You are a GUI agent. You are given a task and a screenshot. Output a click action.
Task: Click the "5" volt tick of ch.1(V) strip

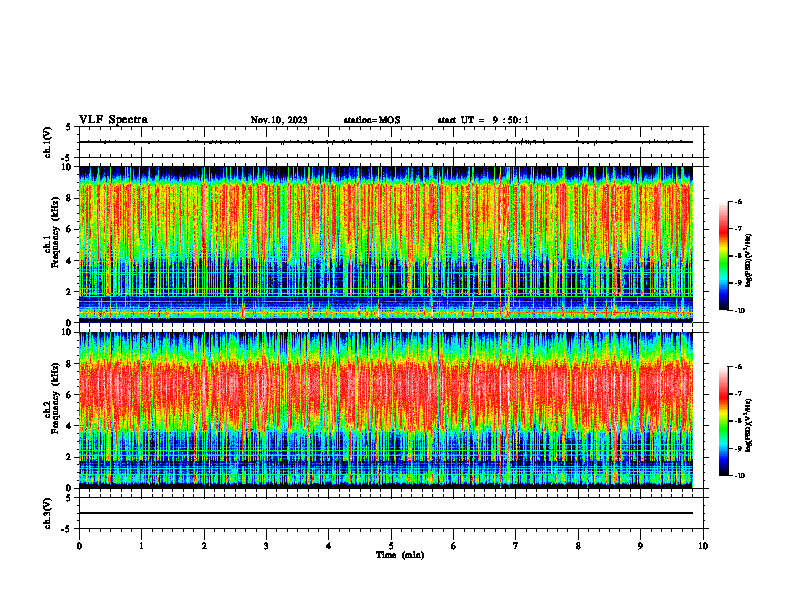[70, 127]
